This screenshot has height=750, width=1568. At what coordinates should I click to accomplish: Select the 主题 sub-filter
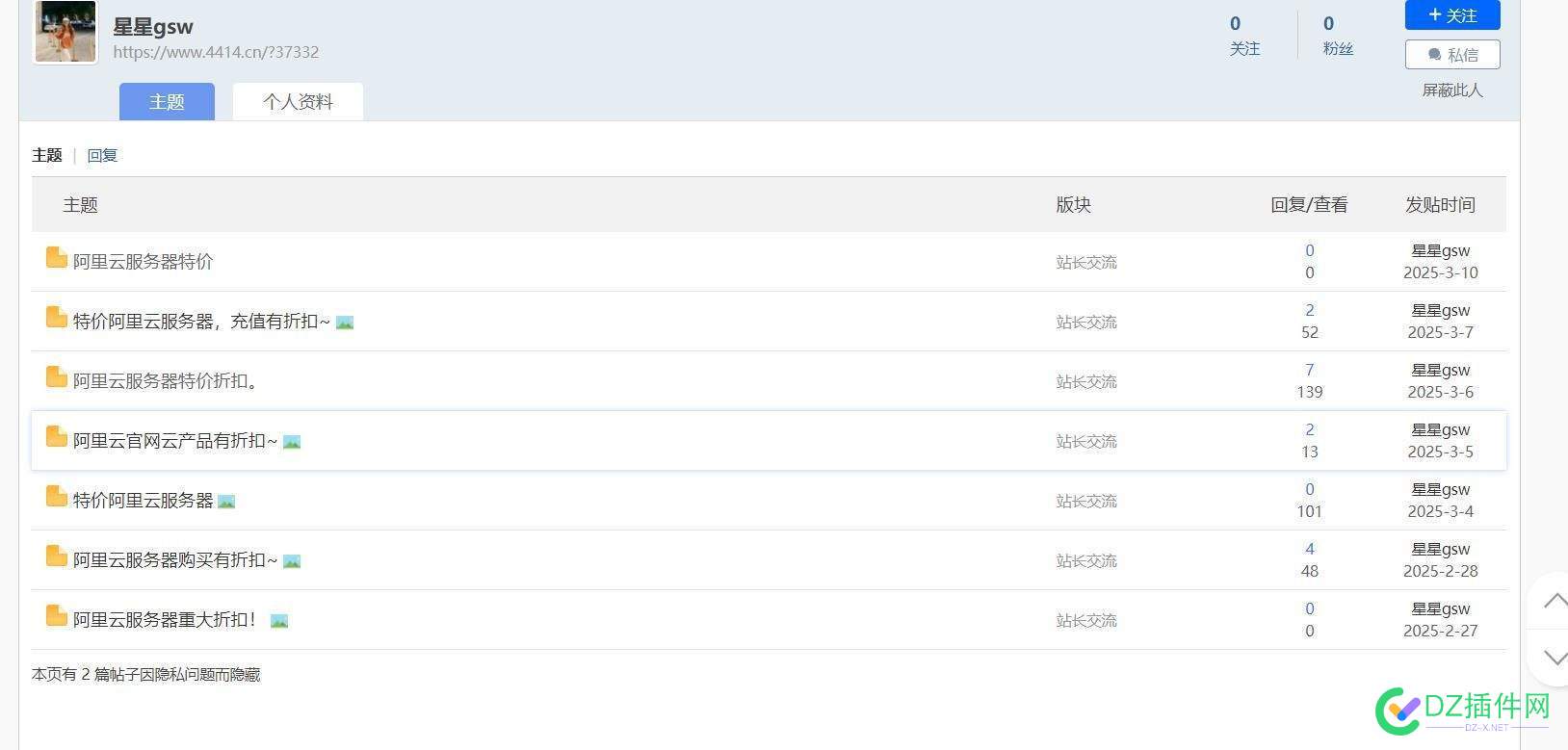47,155
